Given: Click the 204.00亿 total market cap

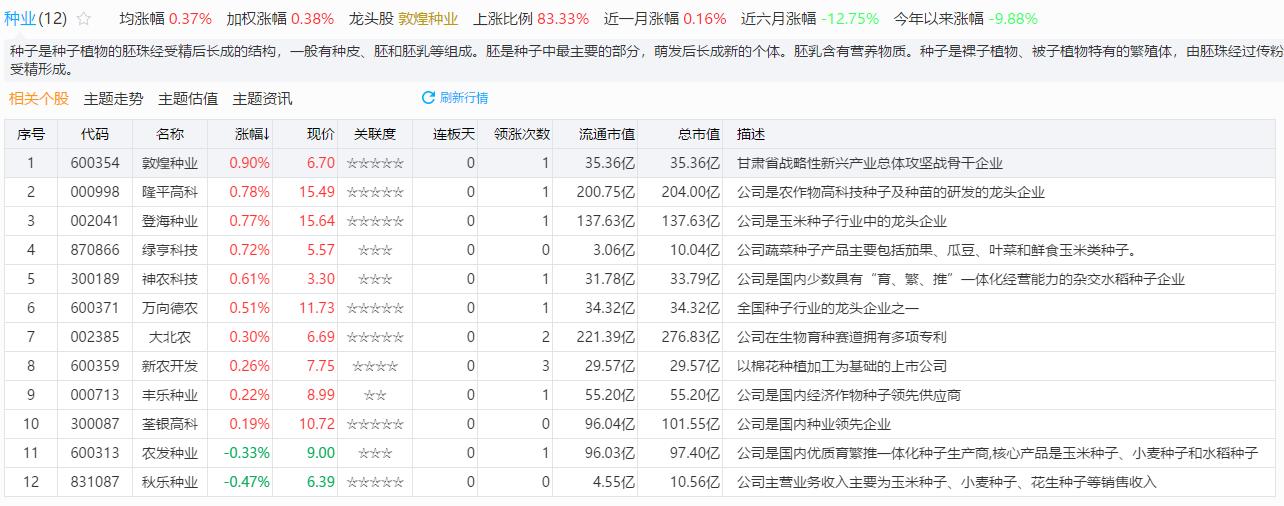Looking at the screenshot, I should pos(691,192).
